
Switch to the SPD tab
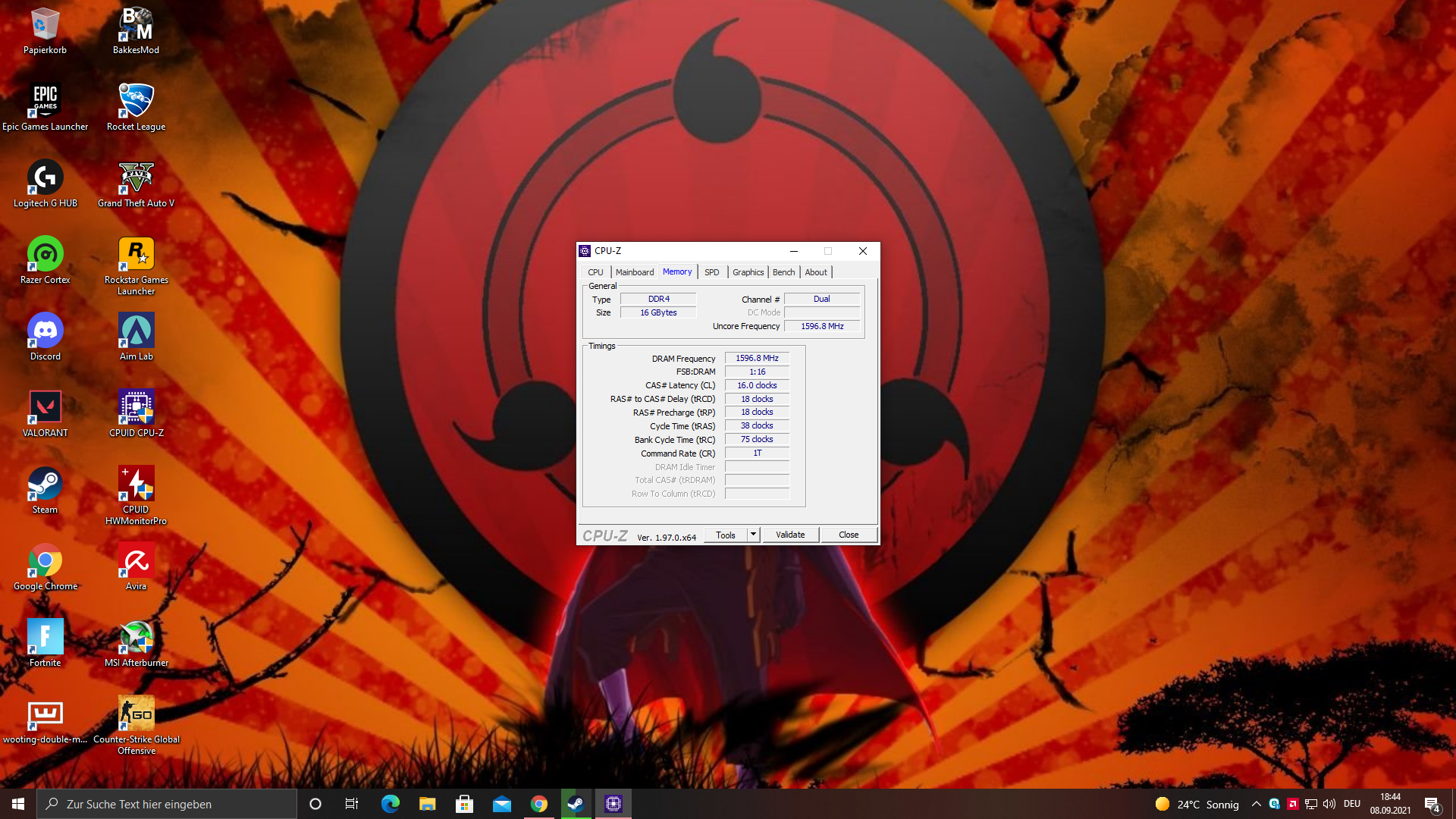[x=711, y=272]
